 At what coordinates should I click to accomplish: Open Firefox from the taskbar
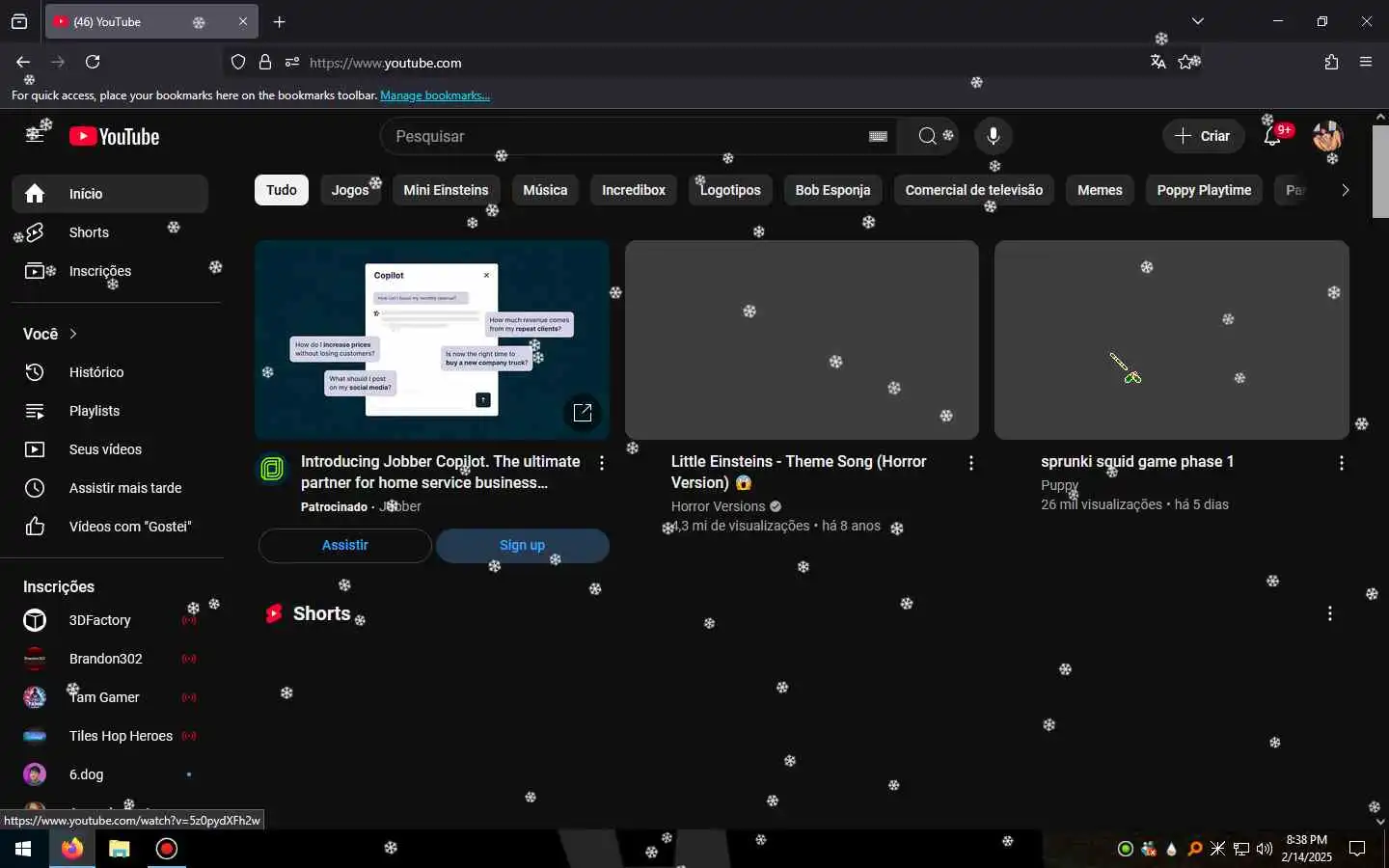[x=72, y=849]
